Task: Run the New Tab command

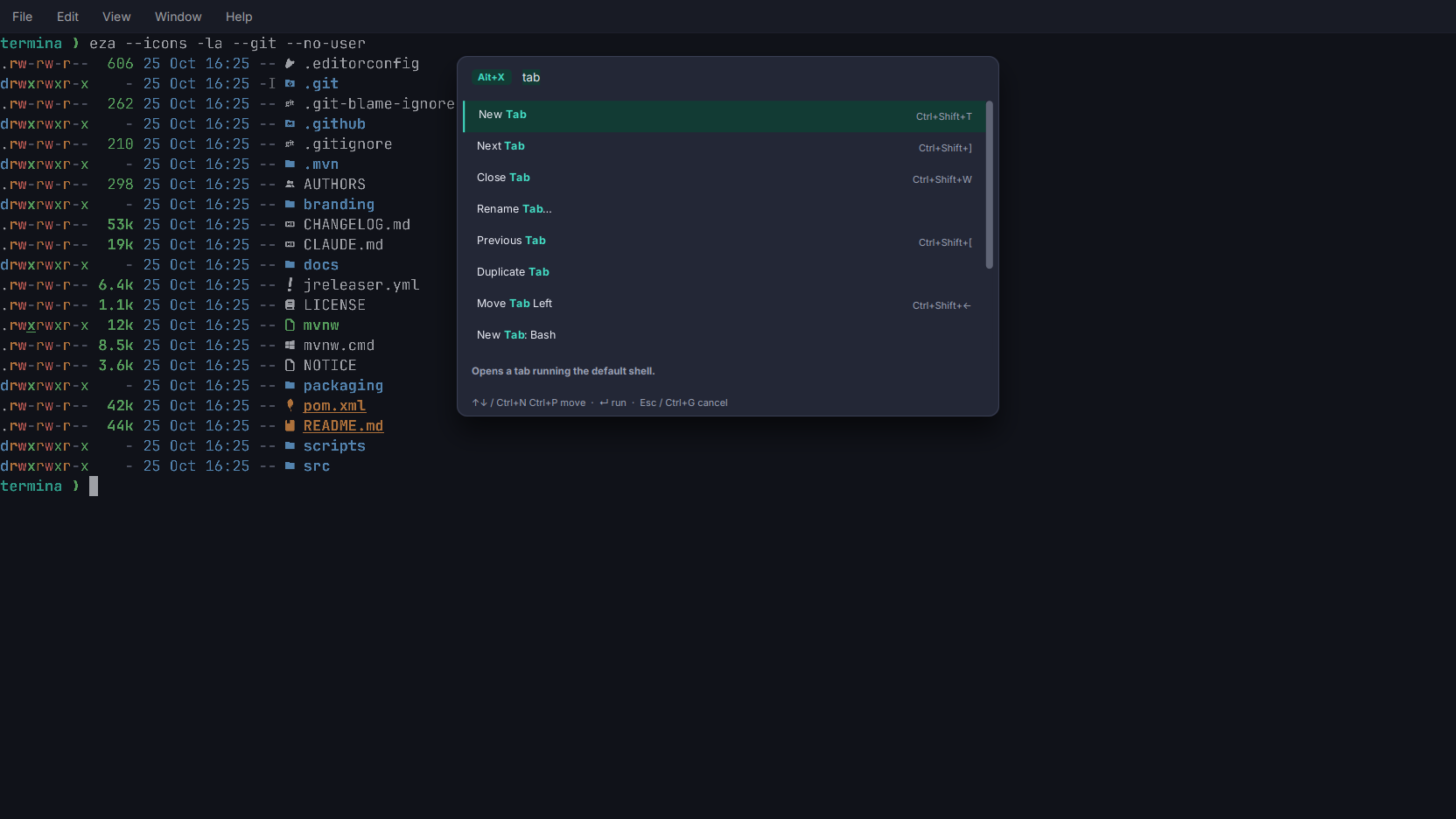Action: (x=724, y=116)
